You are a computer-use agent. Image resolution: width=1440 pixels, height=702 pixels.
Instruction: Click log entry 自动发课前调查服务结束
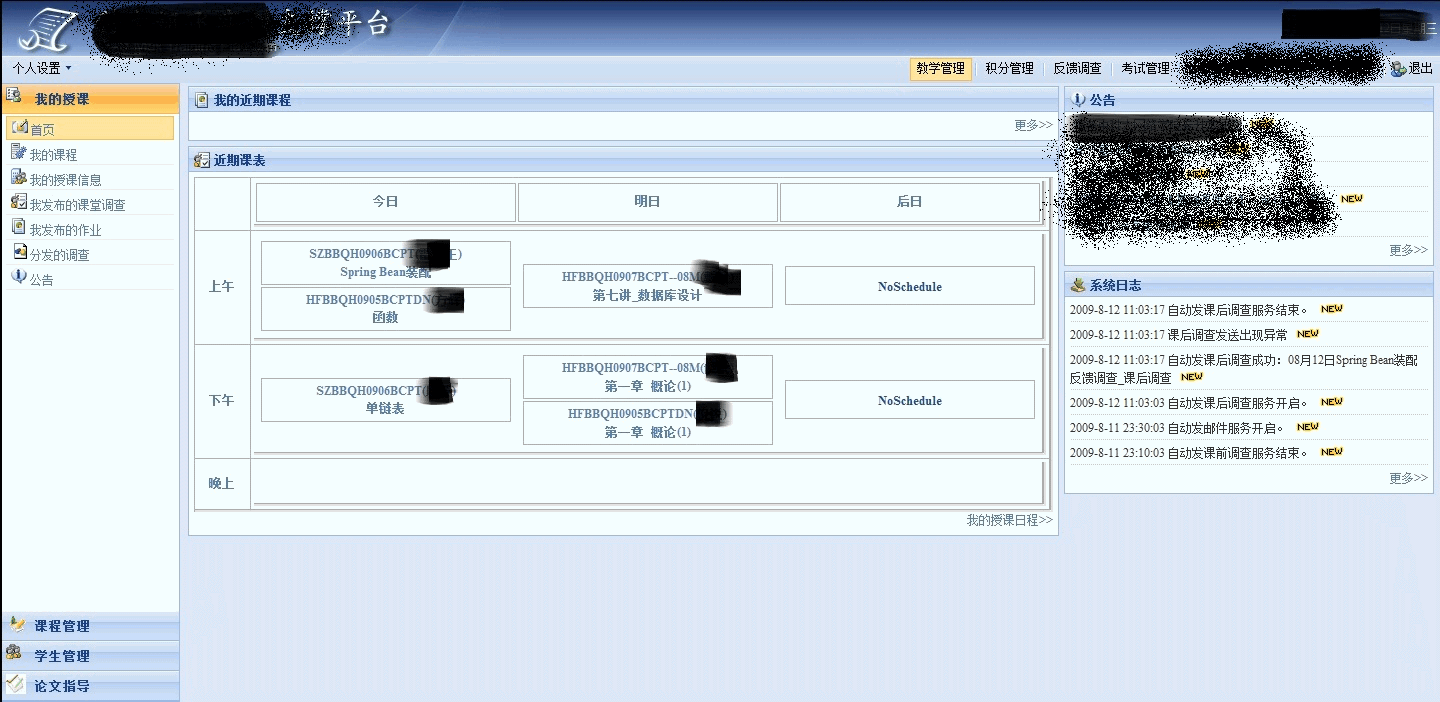click(1189, 453)
